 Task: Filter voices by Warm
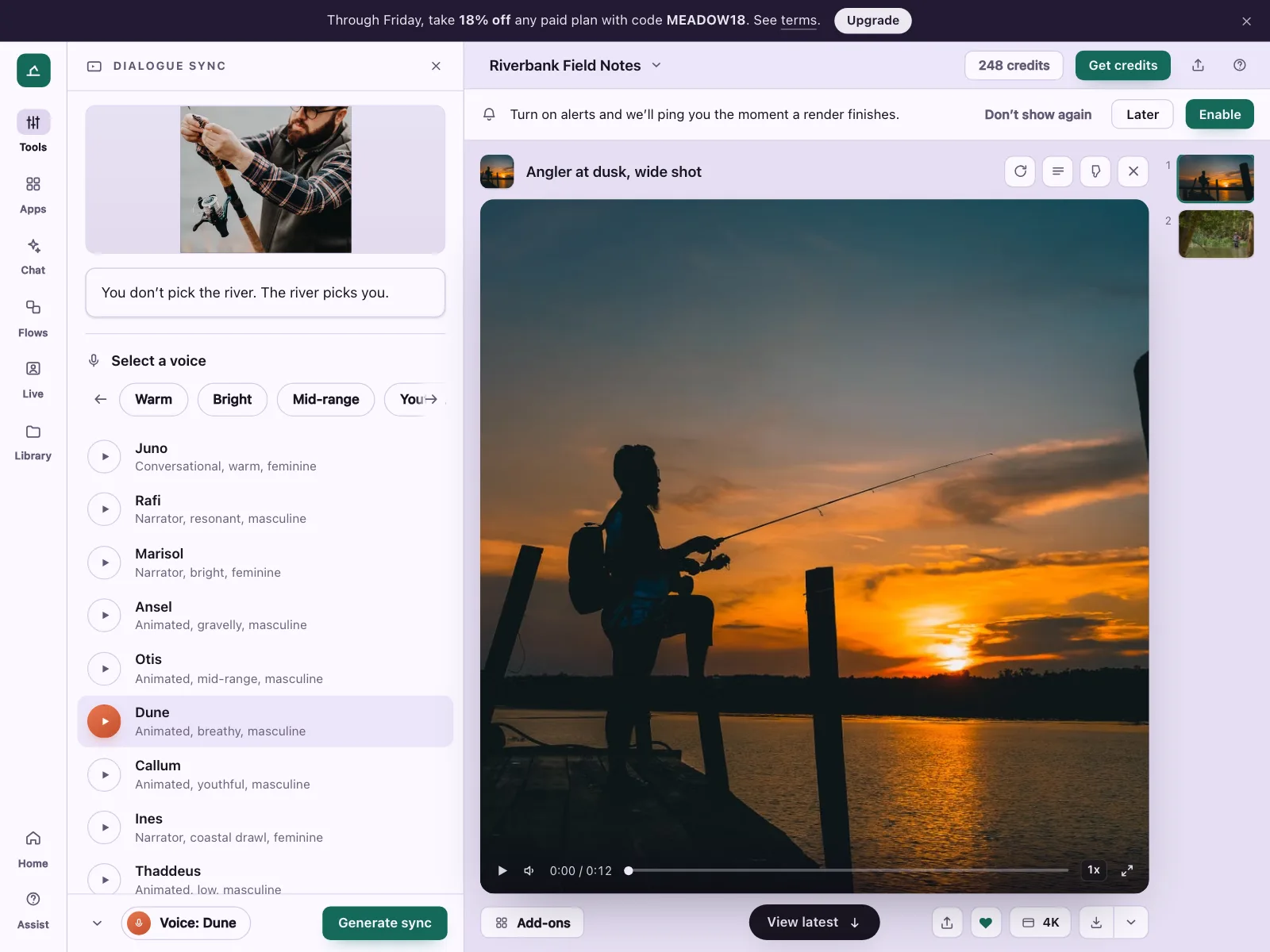tap(153, 399)
